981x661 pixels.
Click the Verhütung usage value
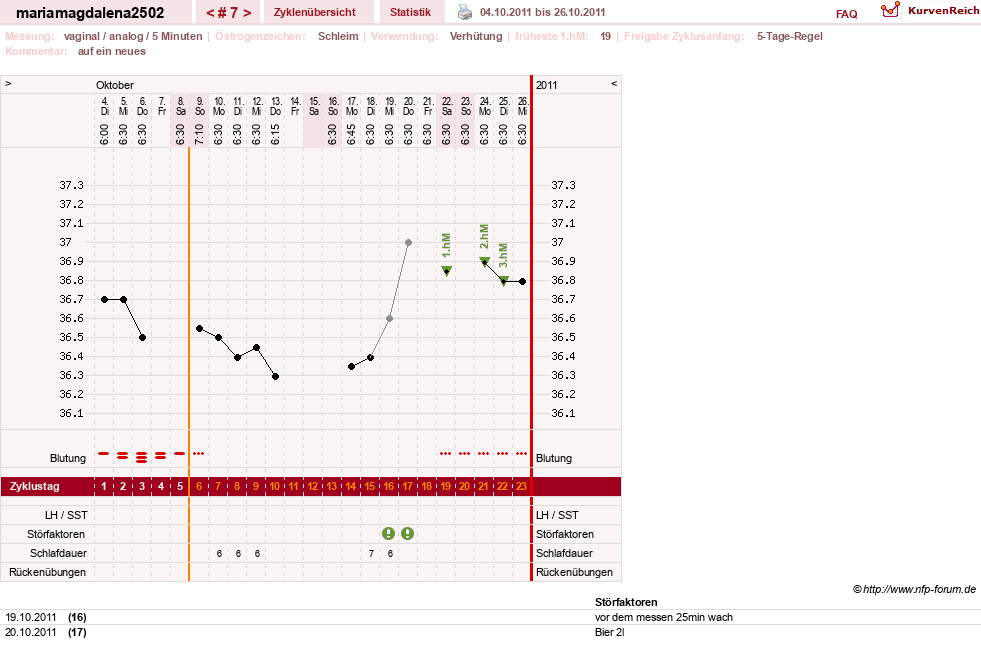pyautogui.click(x=476, y=36)
